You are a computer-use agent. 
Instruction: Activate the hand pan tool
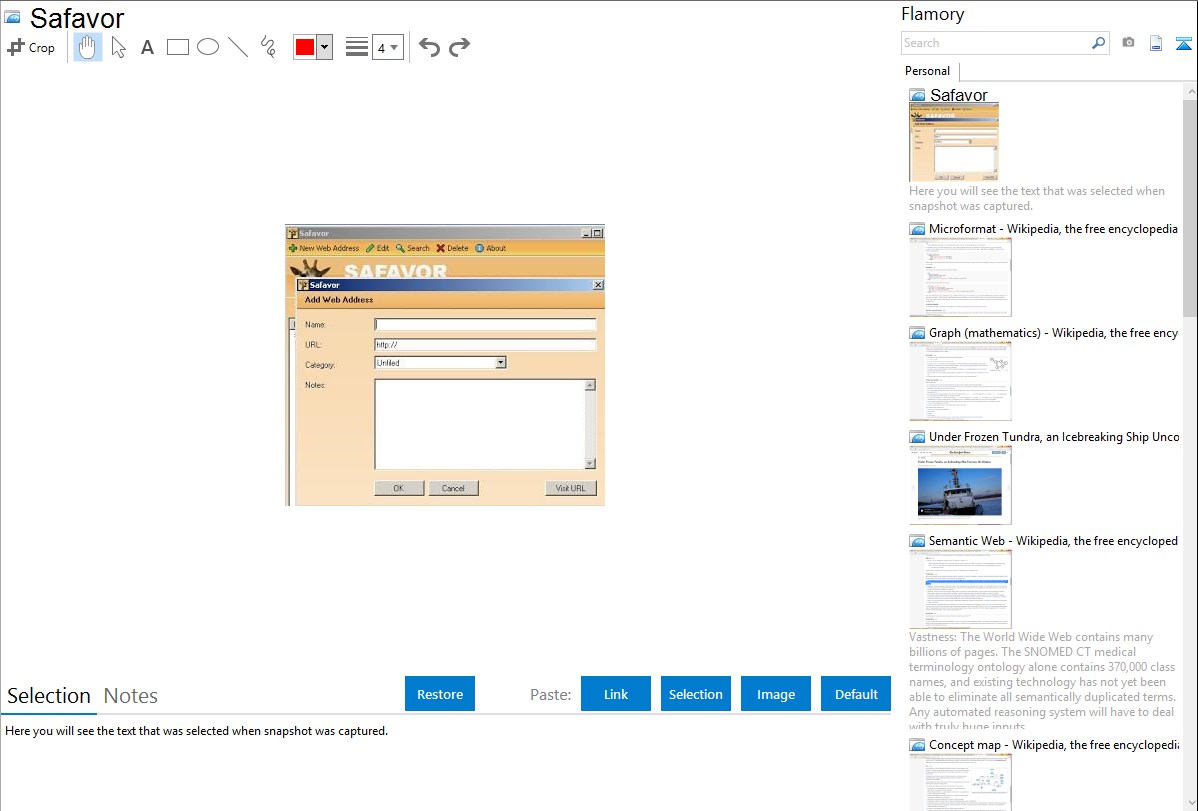(x=88, y=47)
